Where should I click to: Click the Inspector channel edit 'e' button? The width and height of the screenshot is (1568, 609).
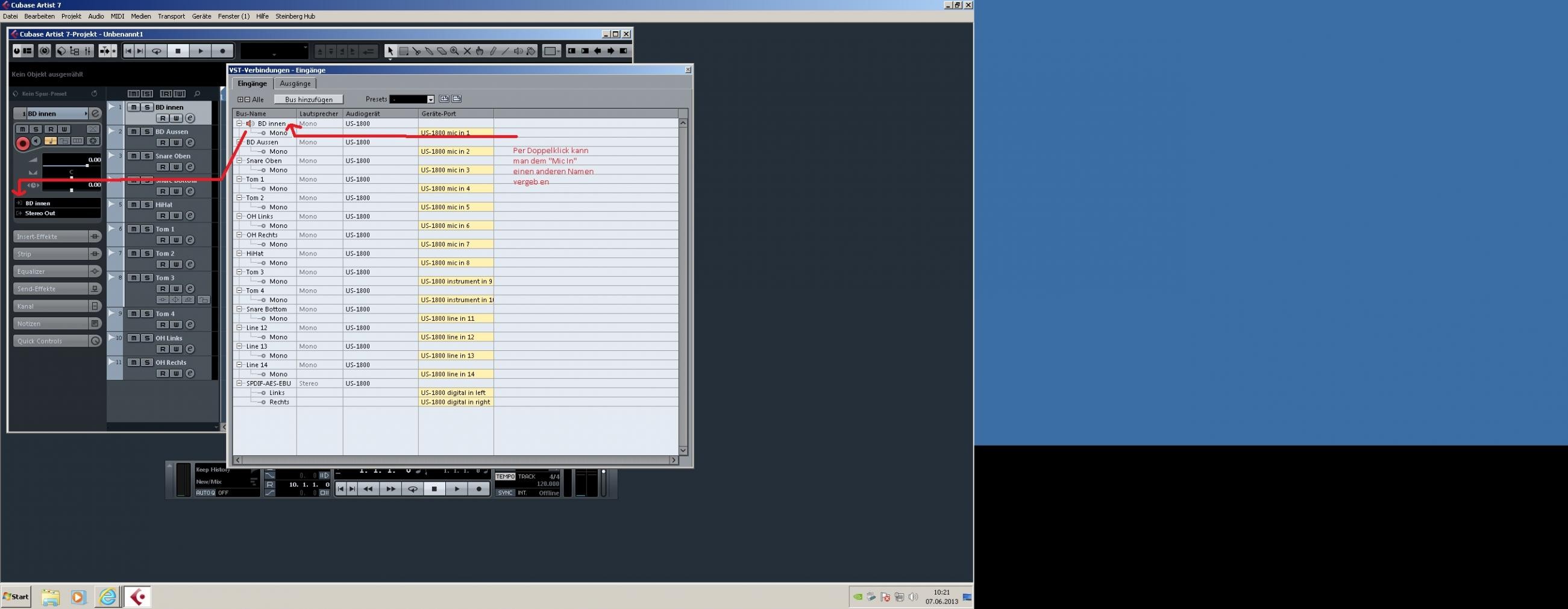96,113
